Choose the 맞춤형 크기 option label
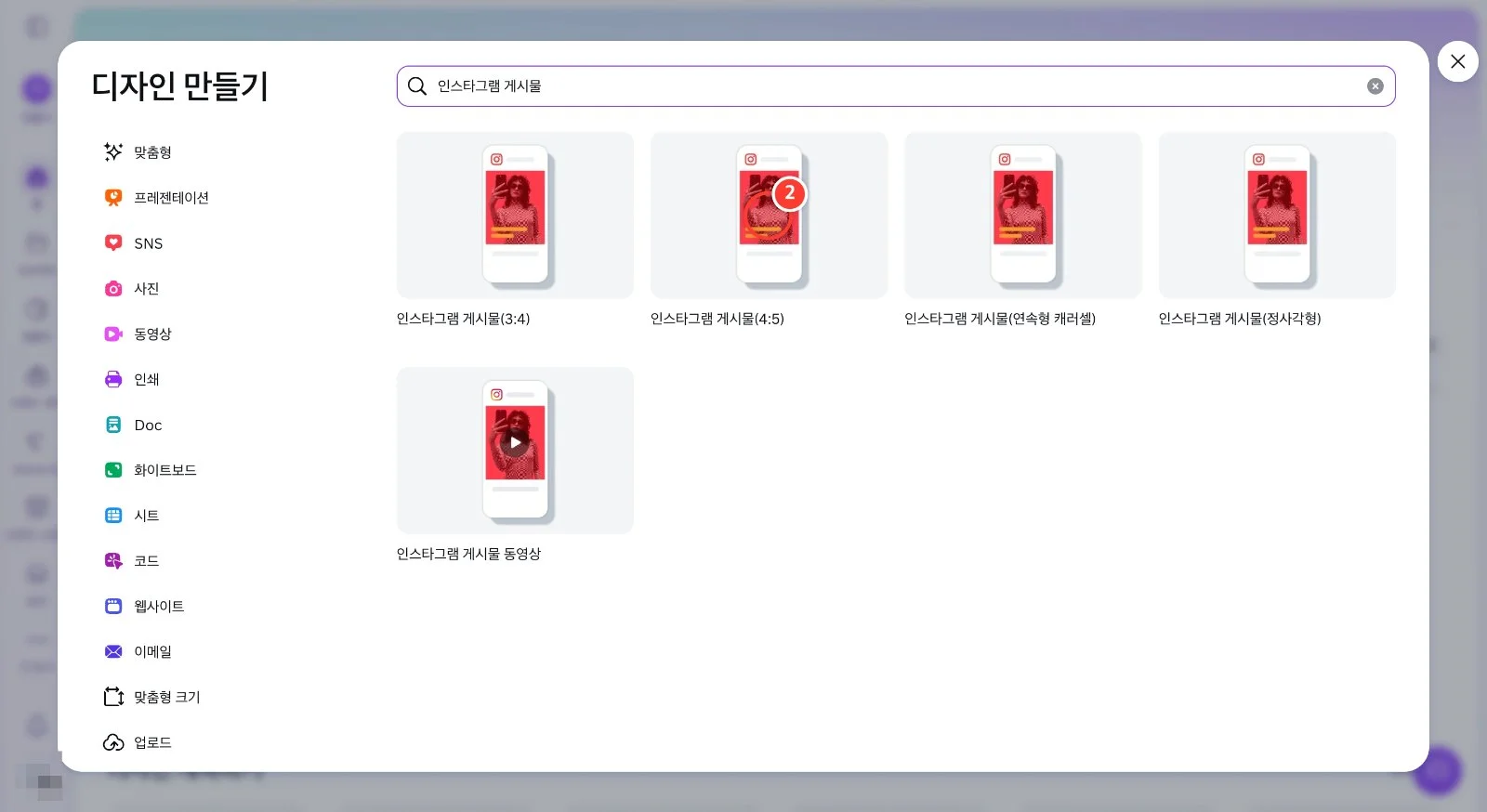Viewport: 1487px width, 812px height. click(x=166, y=697)
